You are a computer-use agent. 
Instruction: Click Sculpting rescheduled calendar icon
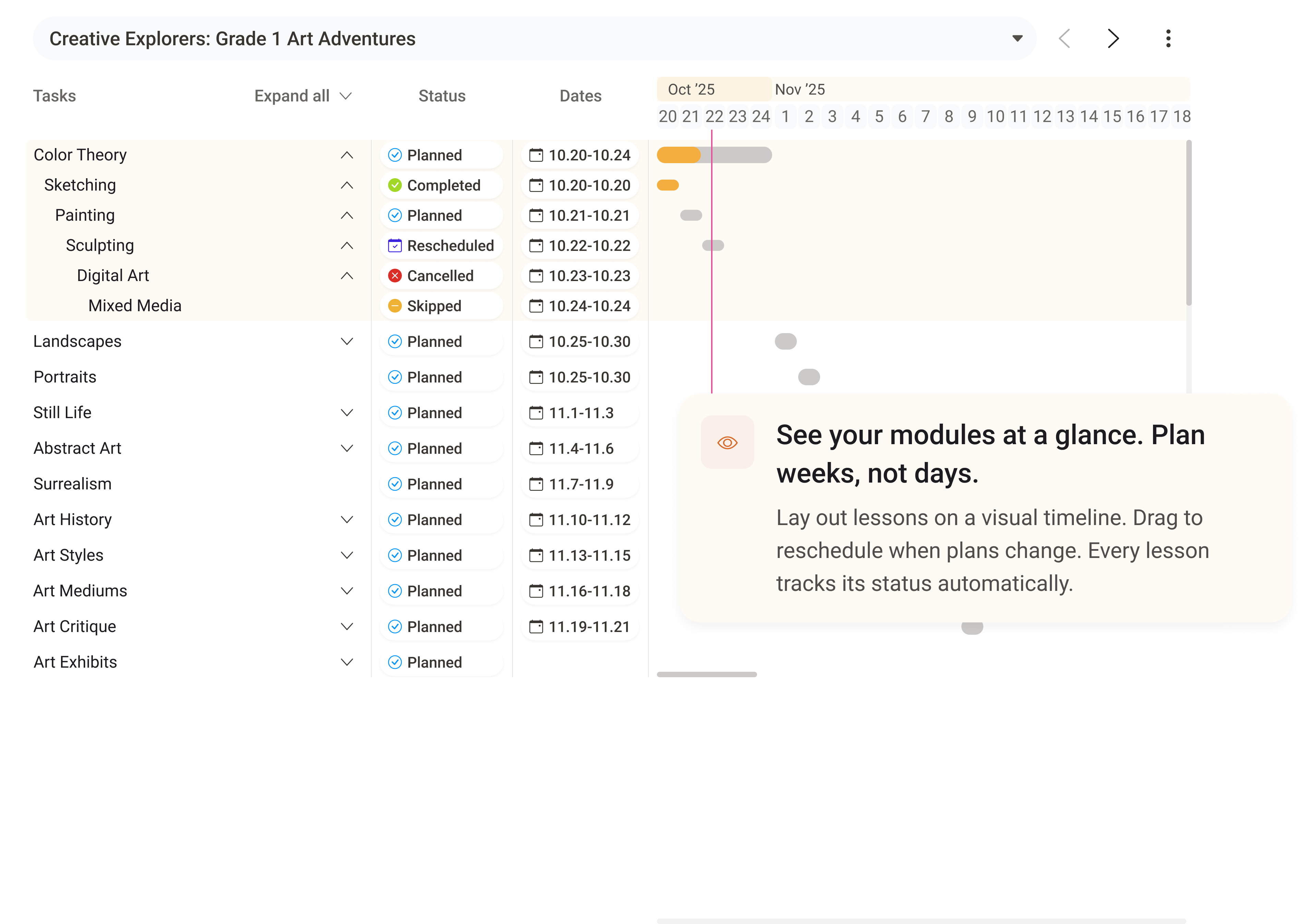[395, 245]
